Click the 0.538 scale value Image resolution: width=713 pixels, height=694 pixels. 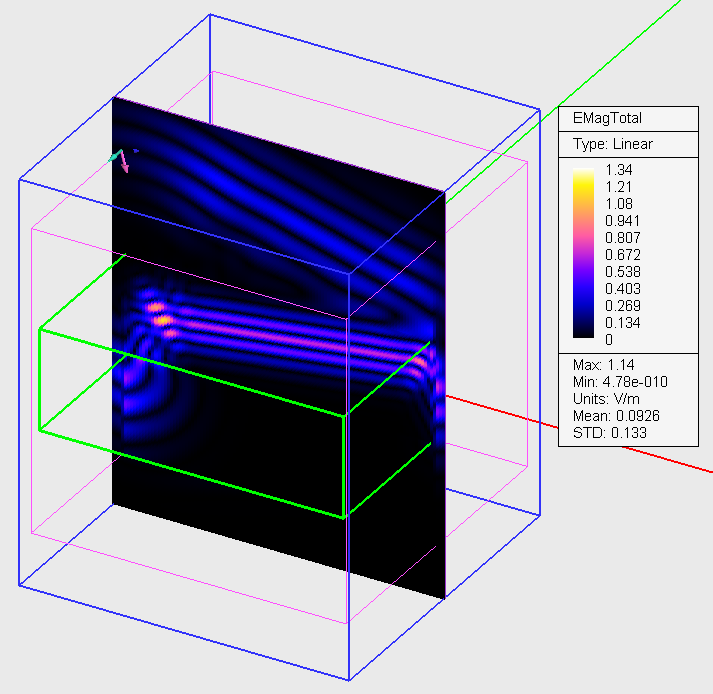pos(623,272)
